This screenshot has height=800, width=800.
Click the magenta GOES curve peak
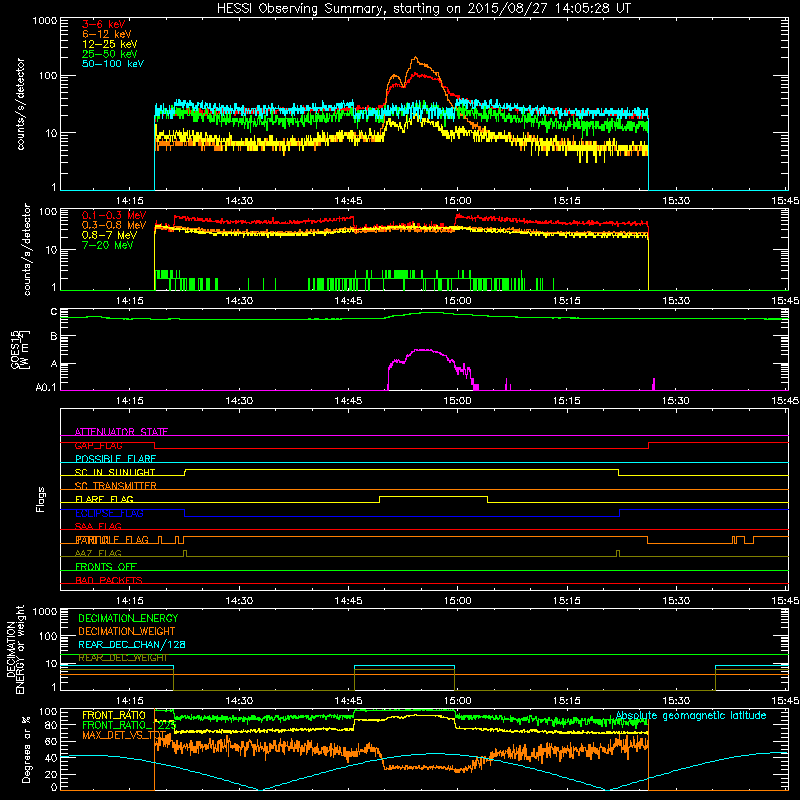pyautogui.click(x=422, y=350)
